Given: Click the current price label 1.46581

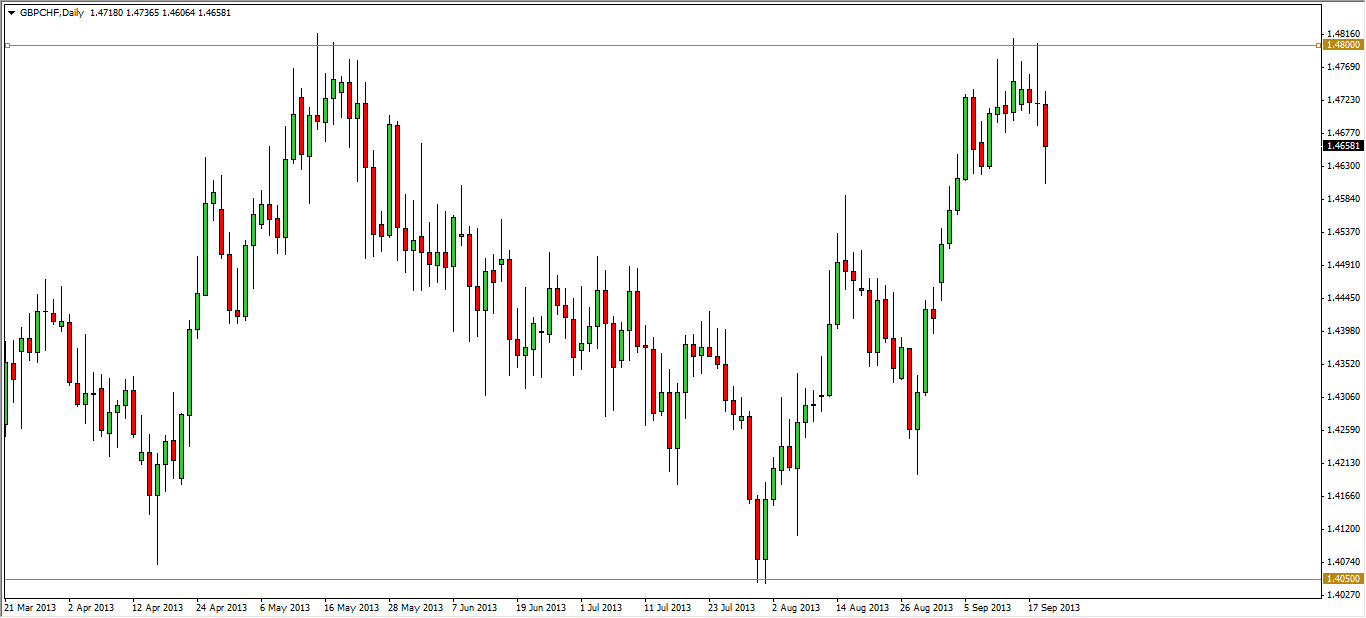Looking at the screenshot, I should point(1342,145).
